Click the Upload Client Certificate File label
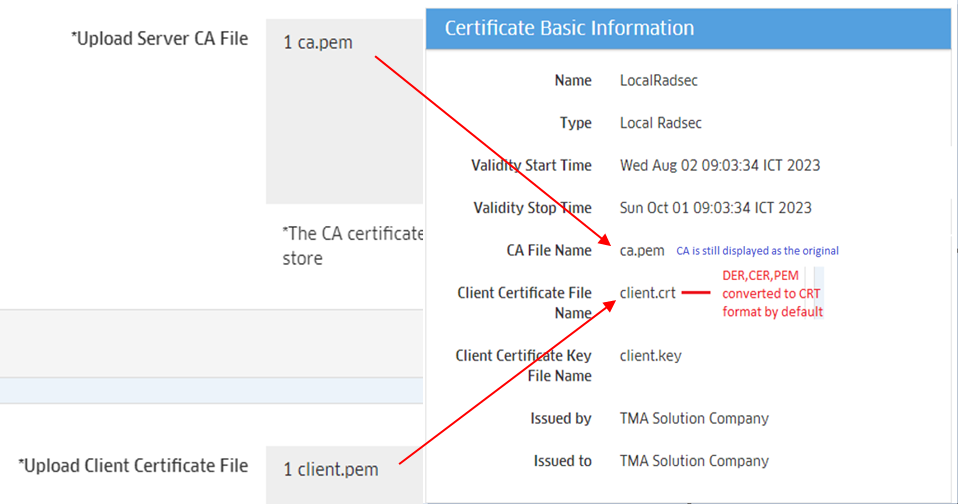958x504 pixels. [132, 465]
